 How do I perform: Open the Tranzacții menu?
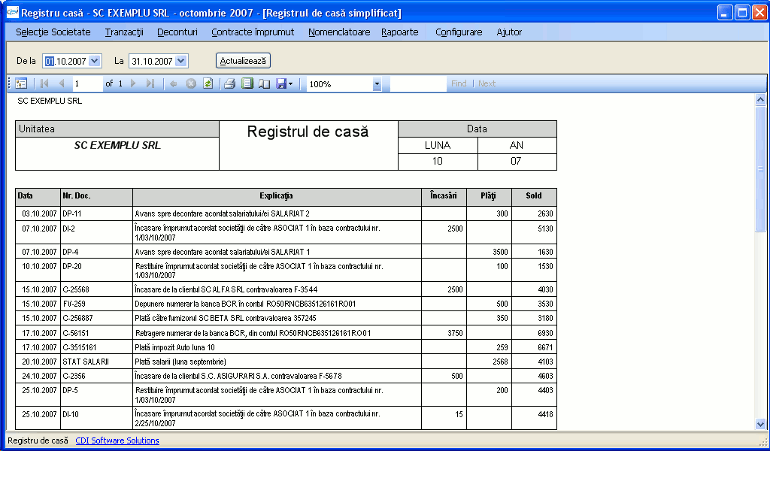coord(124,32)
